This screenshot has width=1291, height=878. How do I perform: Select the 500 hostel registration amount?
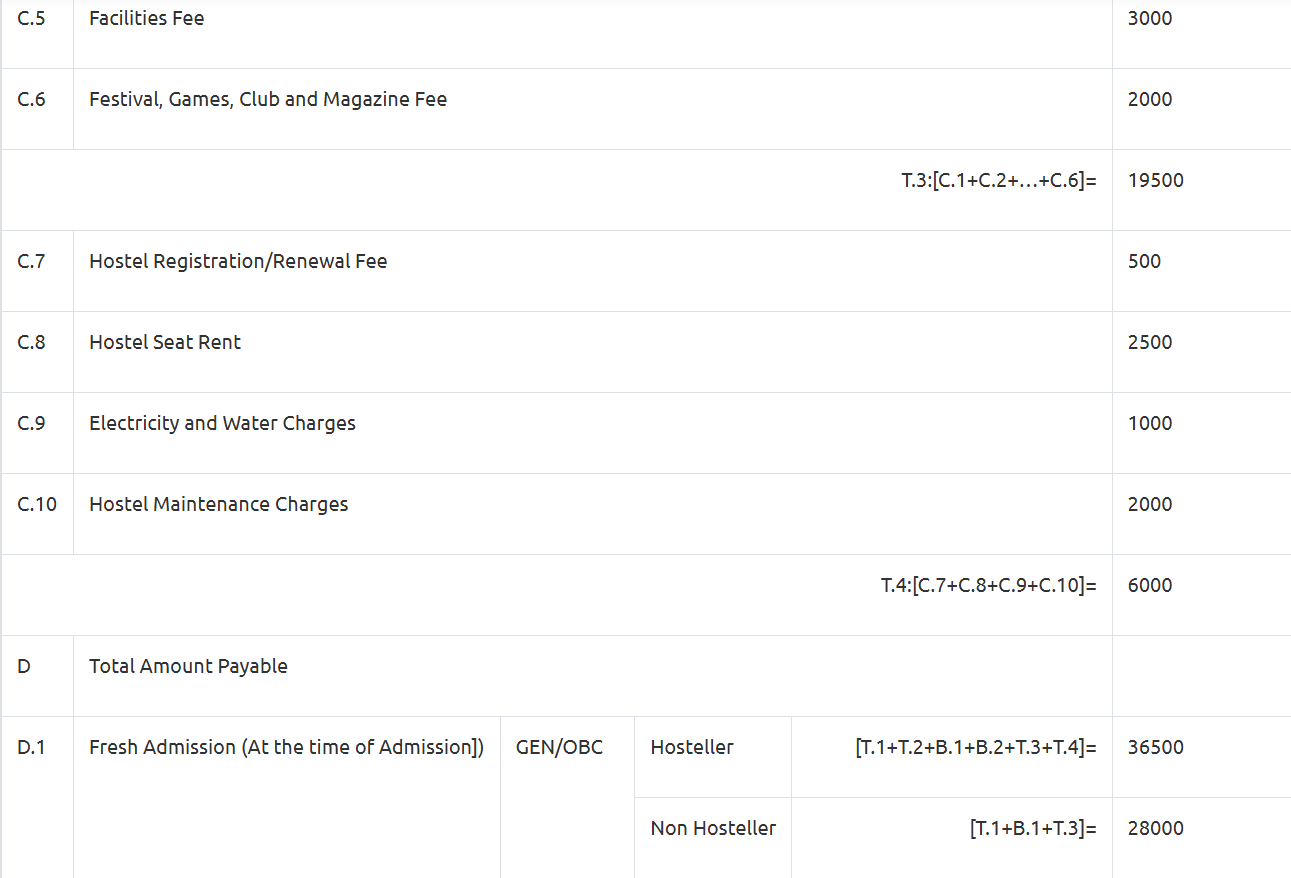coord(1144,261)
